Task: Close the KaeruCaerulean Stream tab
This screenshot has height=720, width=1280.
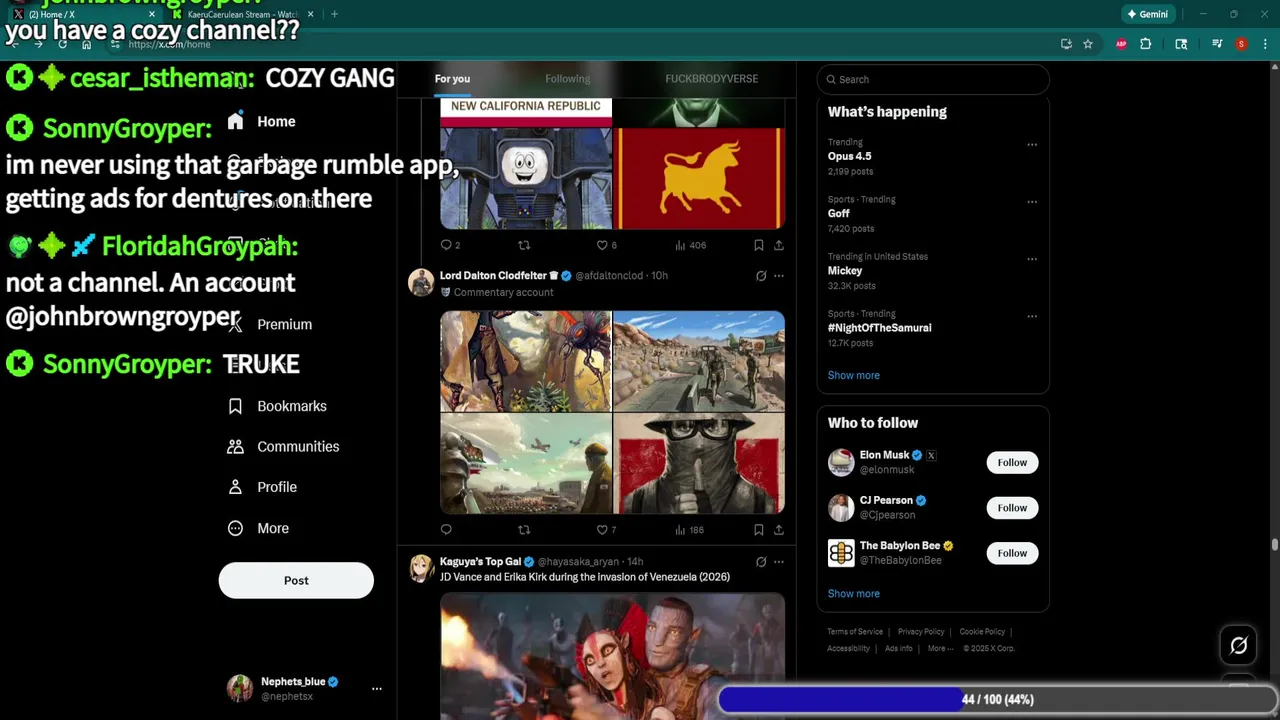Action: point(310,14)
